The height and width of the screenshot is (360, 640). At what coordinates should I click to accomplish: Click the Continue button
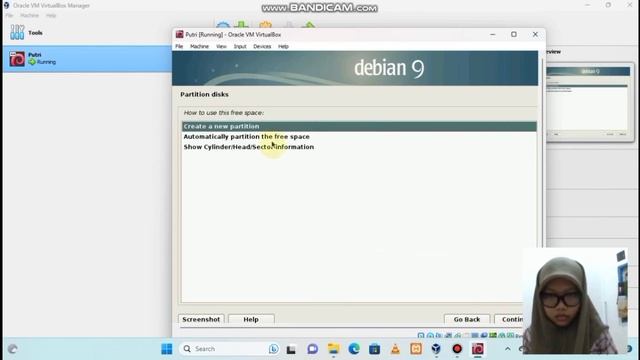tap(509, 319)
